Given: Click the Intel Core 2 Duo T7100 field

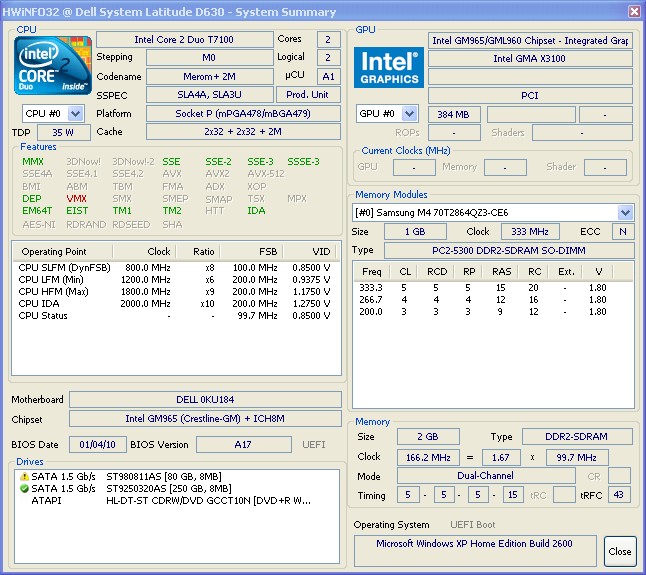Looking at the screenshot, I should pos(184,40).
